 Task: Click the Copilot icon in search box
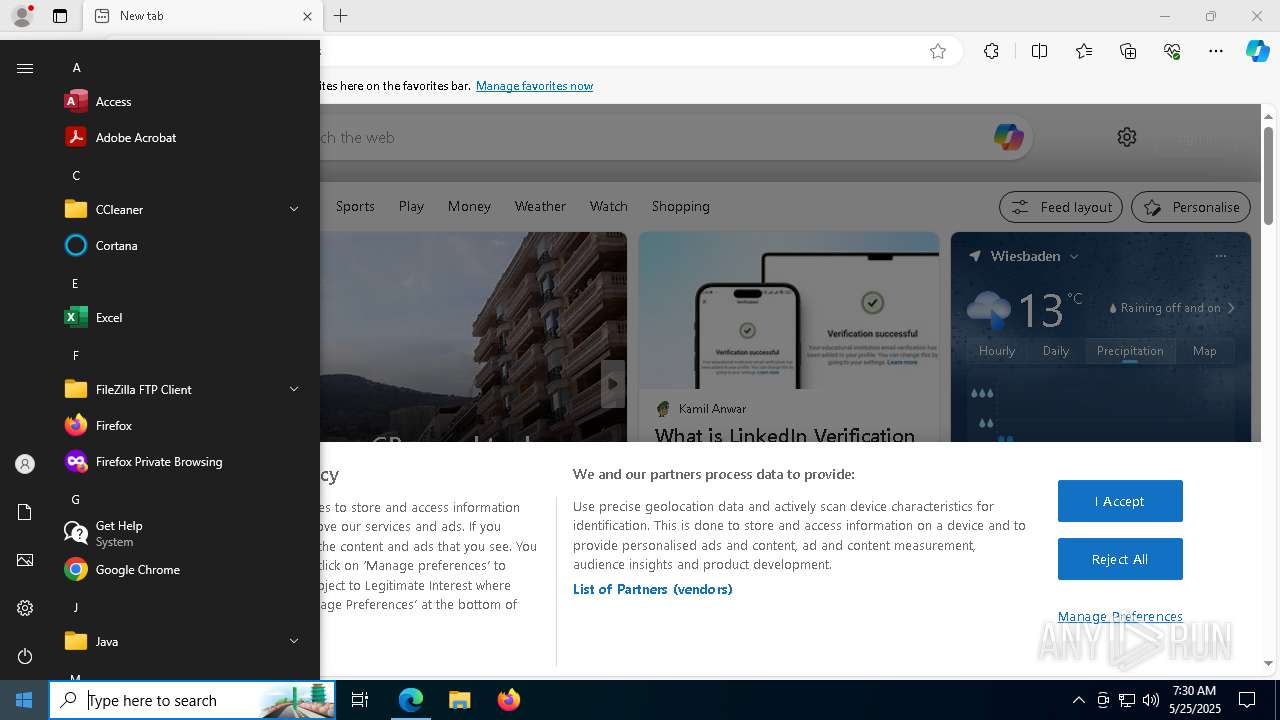pyautogui.click(x=1008, y=137)
